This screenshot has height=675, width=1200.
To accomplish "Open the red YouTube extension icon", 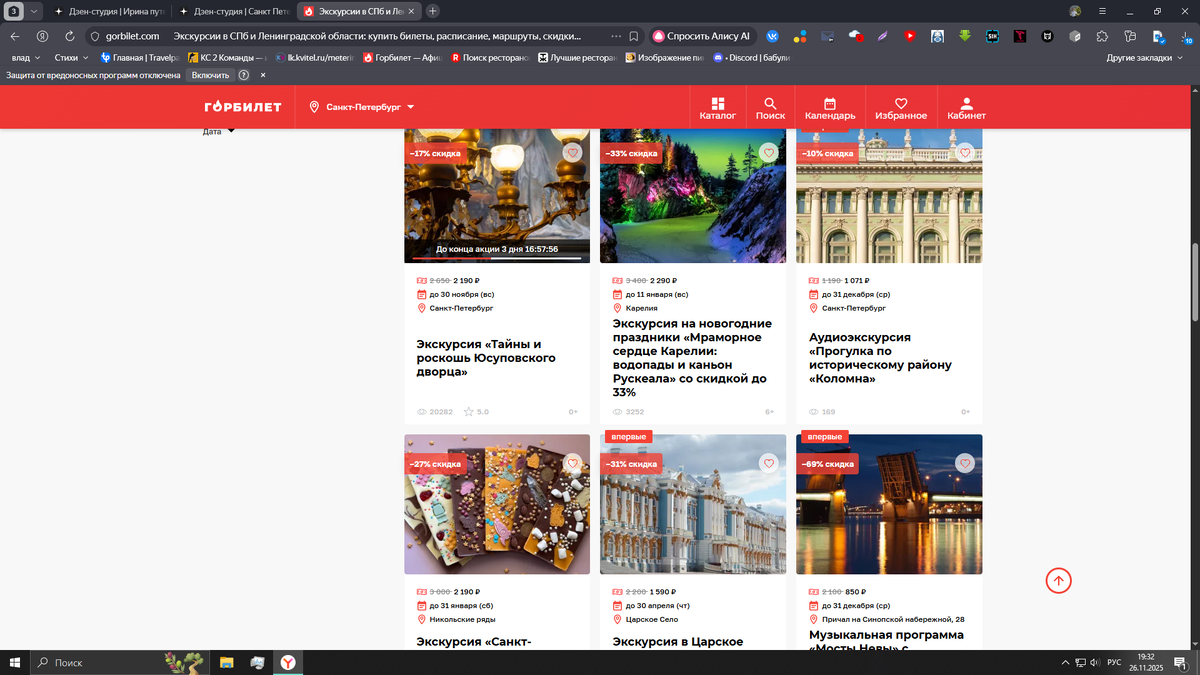I will [x=909, y=35].
